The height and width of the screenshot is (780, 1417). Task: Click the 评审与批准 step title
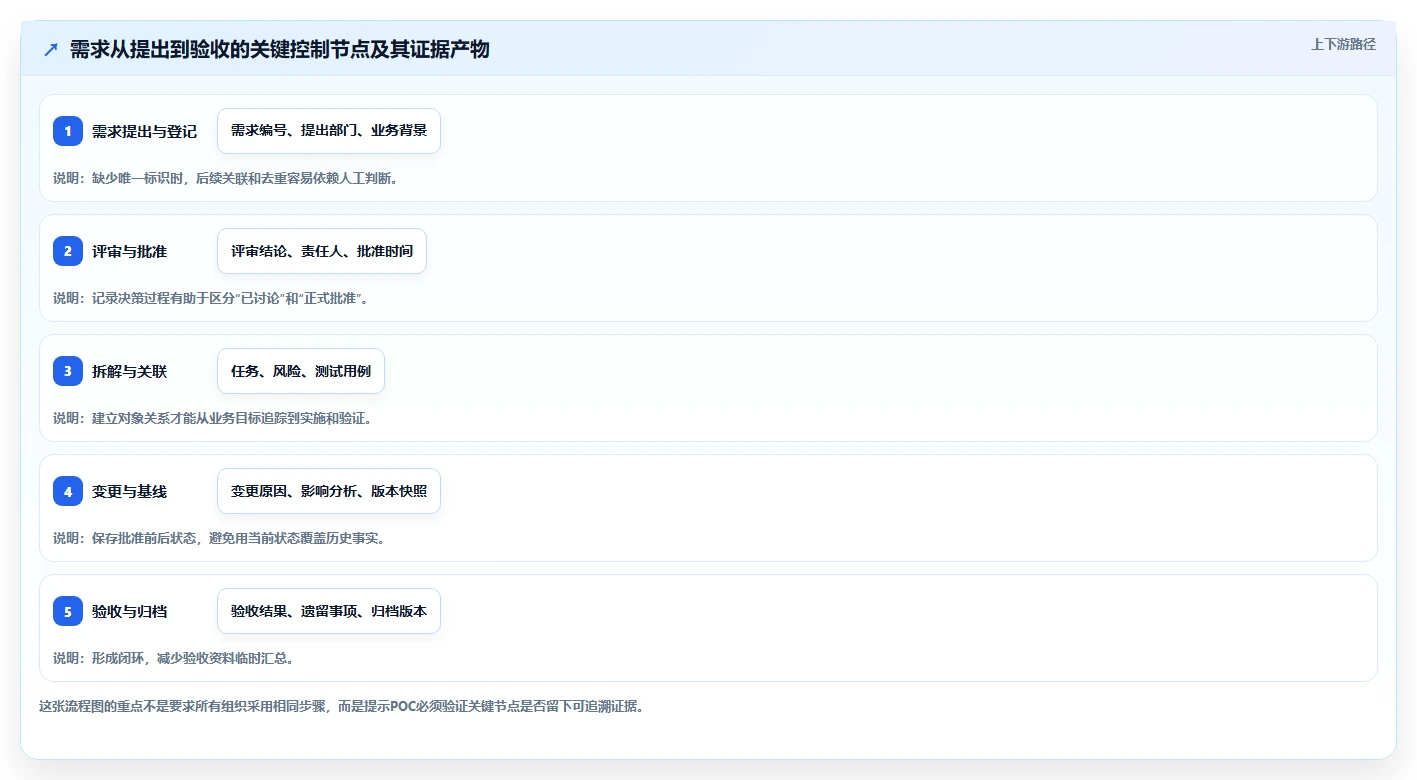pos(130,251)
